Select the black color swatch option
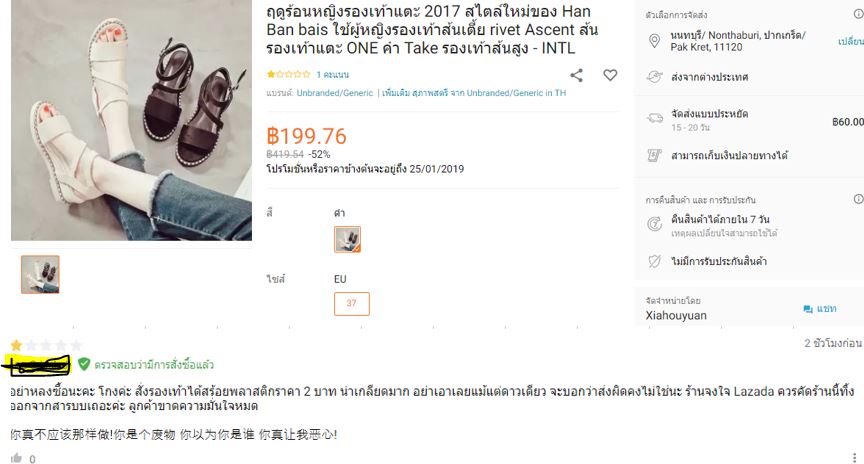Viewport: 864px width, 464px height. click(x=347, y=239)
